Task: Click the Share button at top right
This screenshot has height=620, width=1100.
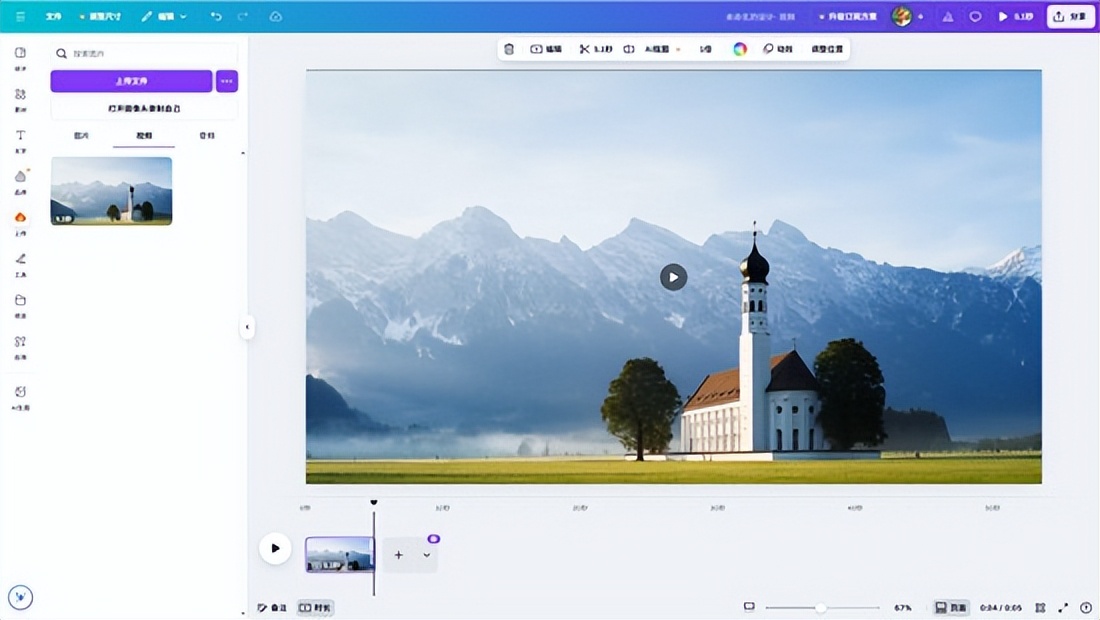Action: tap(1070, 17)
